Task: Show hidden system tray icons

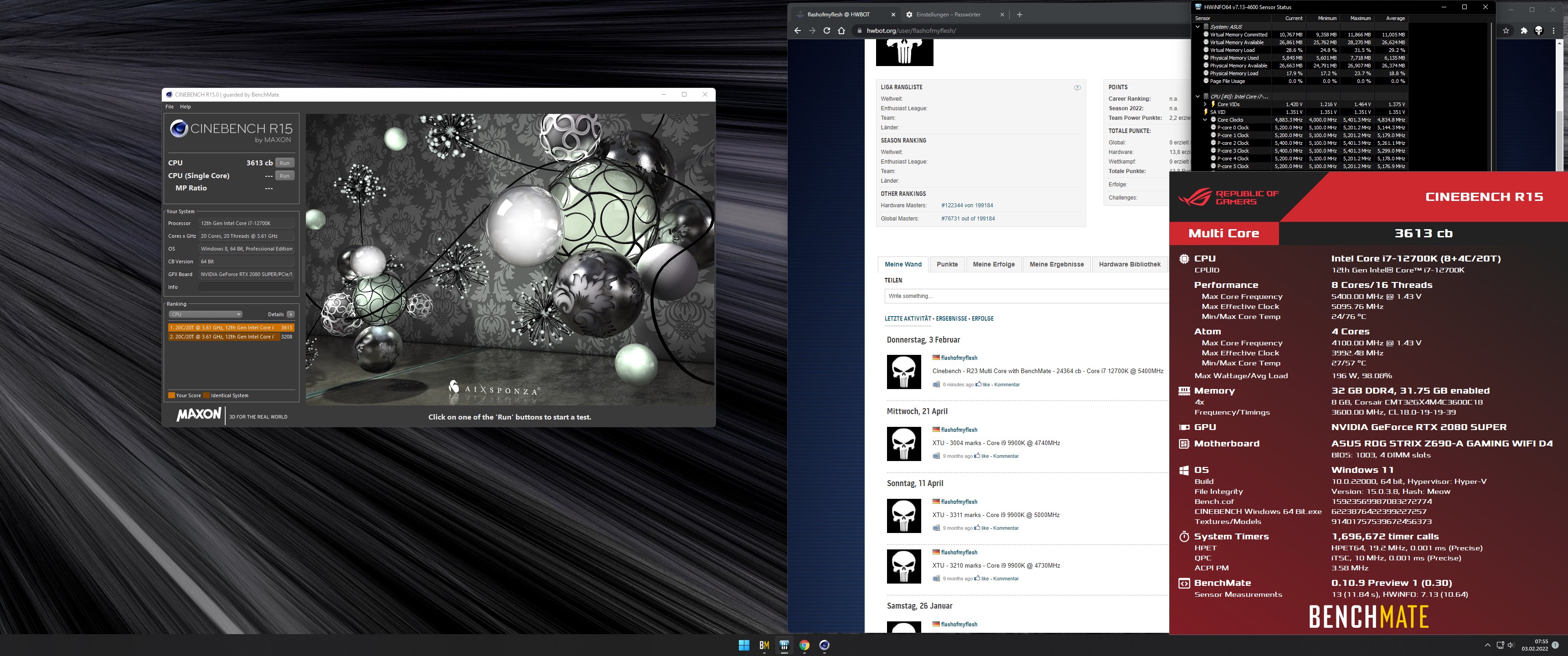Action: pyautogui.click(x=1488, y=645)
